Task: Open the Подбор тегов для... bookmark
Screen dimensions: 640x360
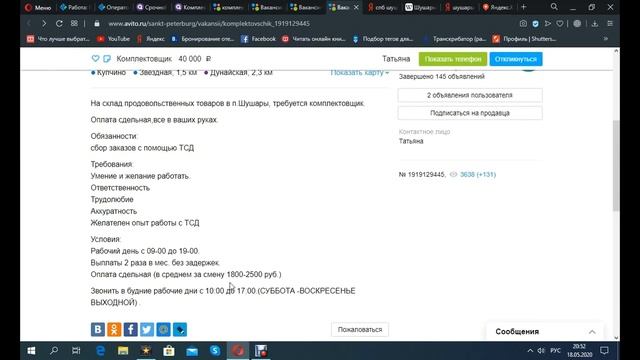Action: click(383, 39)
